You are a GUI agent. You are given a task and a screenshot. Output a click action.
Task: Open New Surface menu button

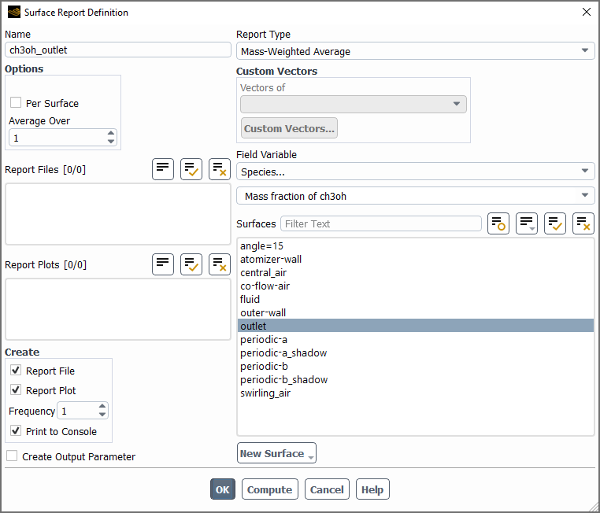tap(277, 453)
